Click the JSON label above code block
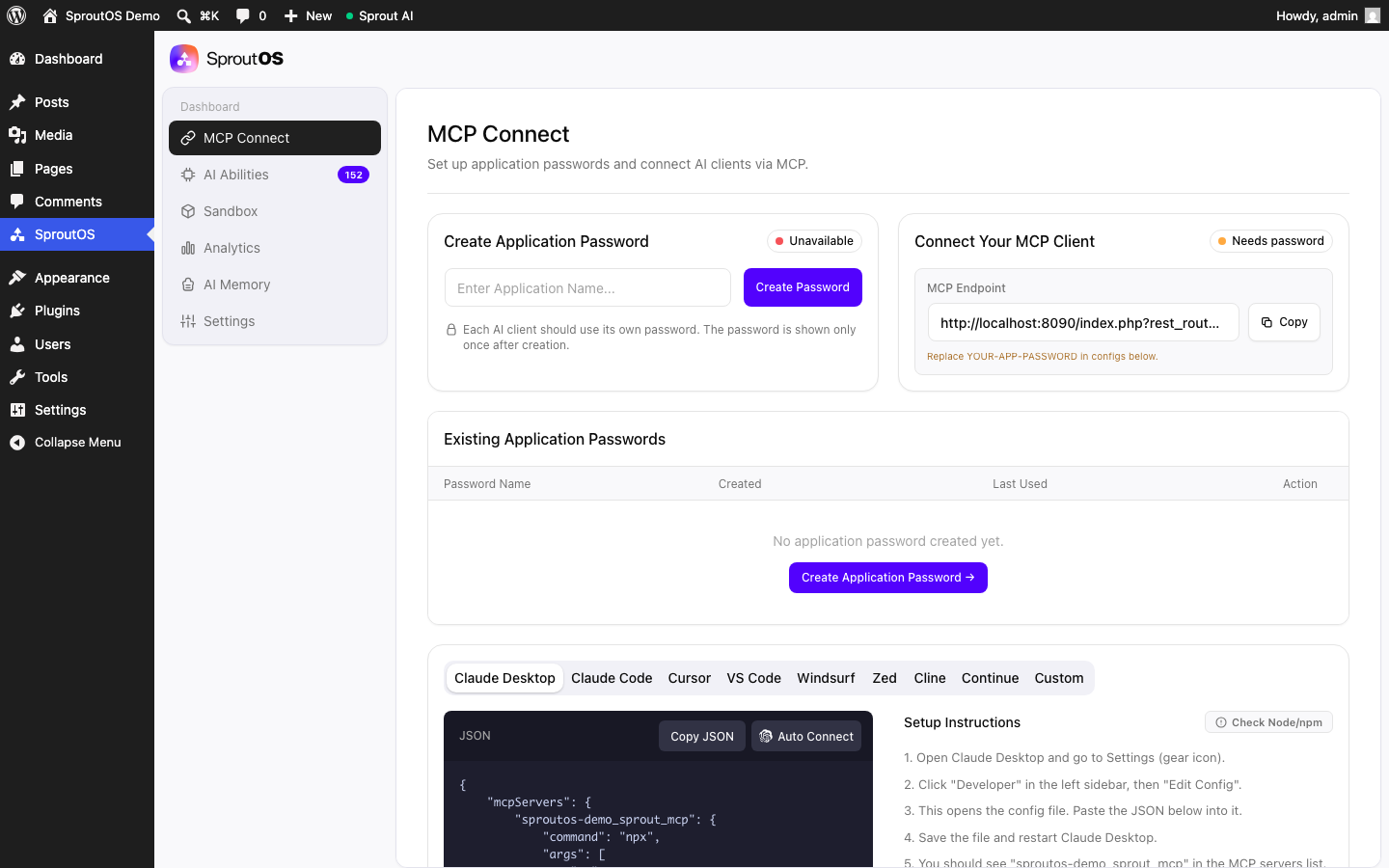The image size is (1389, 868). click(x=475, y=736)
